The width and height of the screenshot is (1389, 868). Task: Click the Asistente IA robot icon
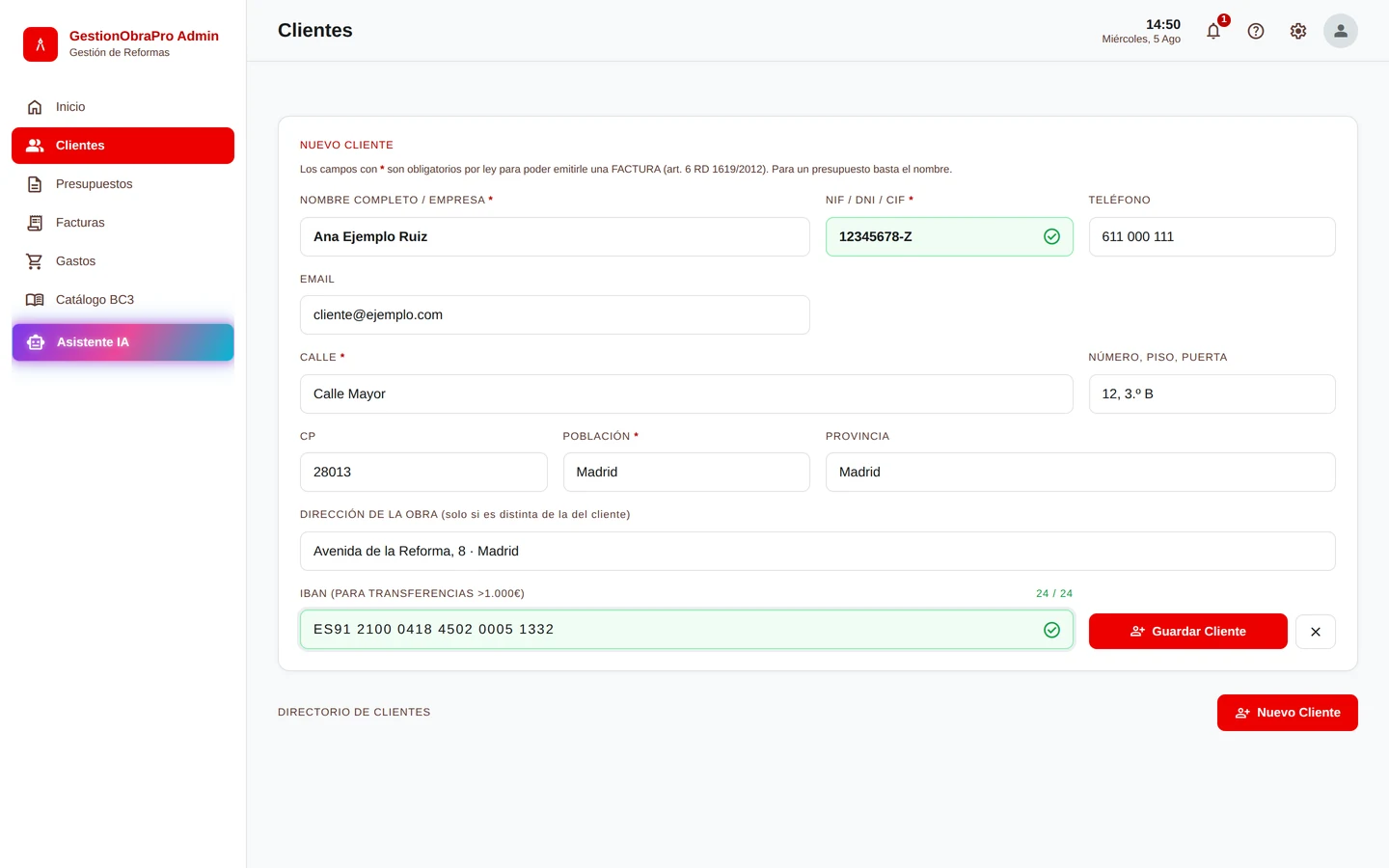tap(36, 342)
